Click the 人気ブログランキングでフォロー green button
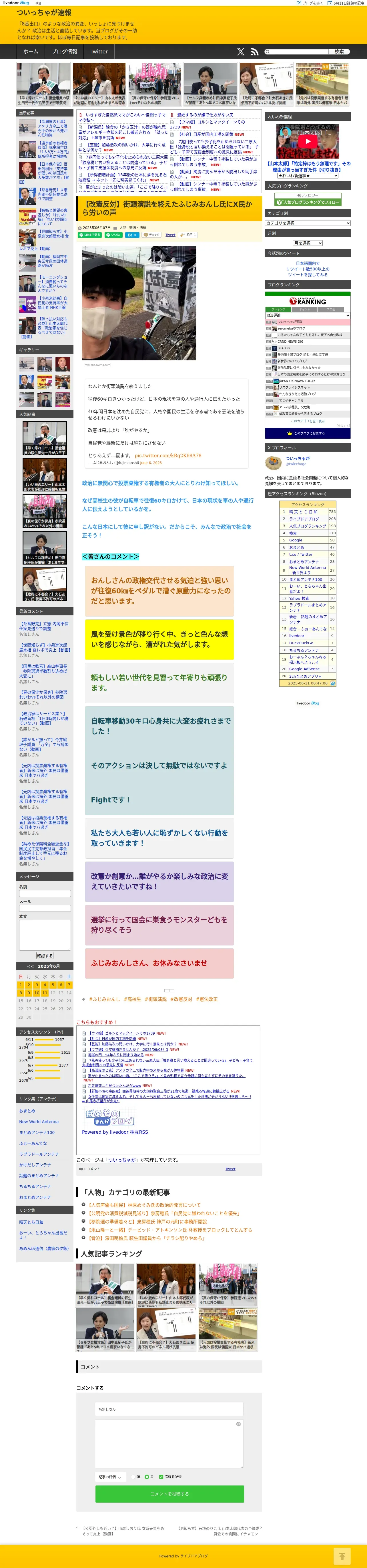This screenshot has height=1568, width=367. tap(307, 202)
